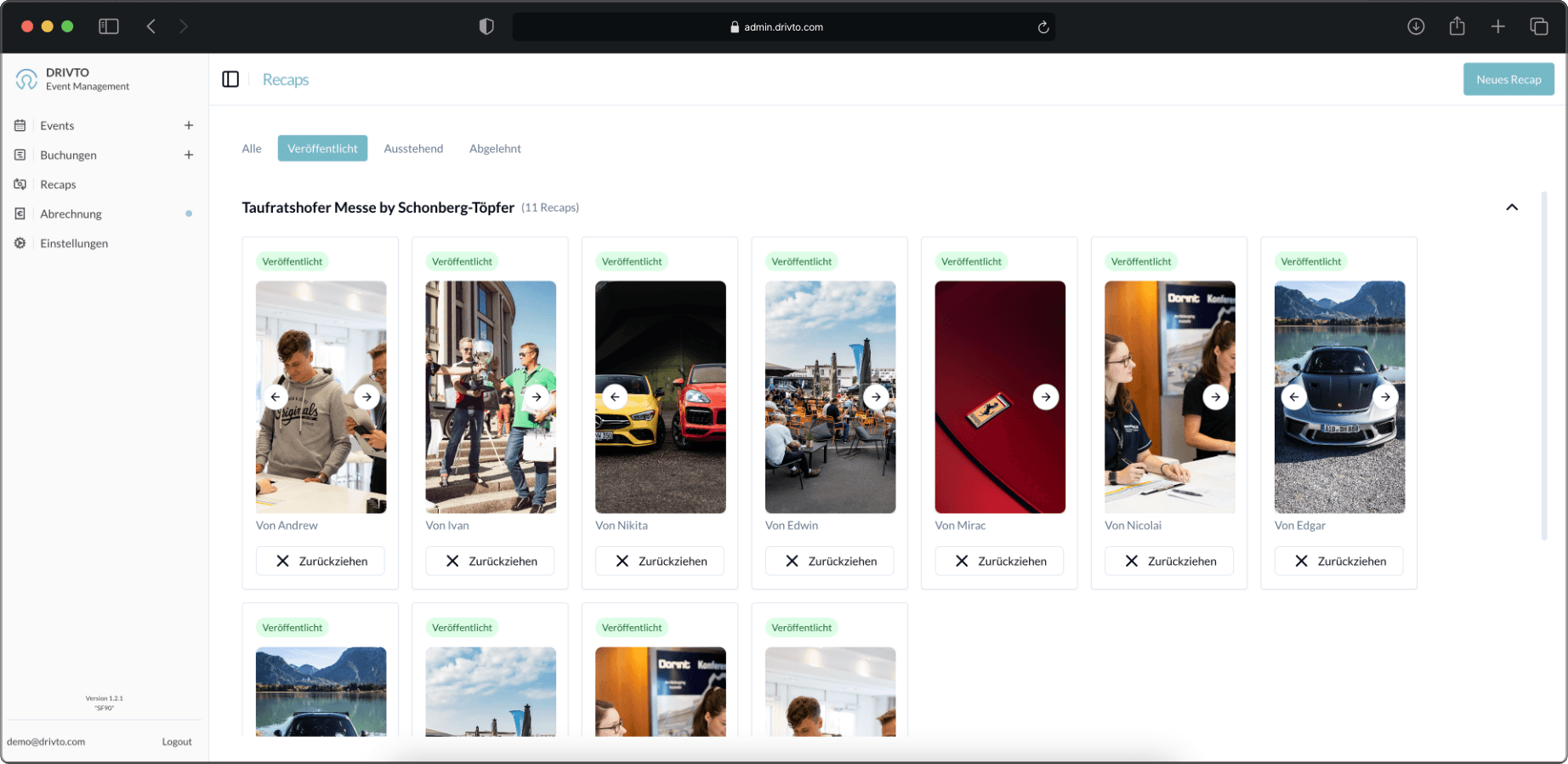Click the Safari address bar

pyautogui.click(x=783, y=27)
